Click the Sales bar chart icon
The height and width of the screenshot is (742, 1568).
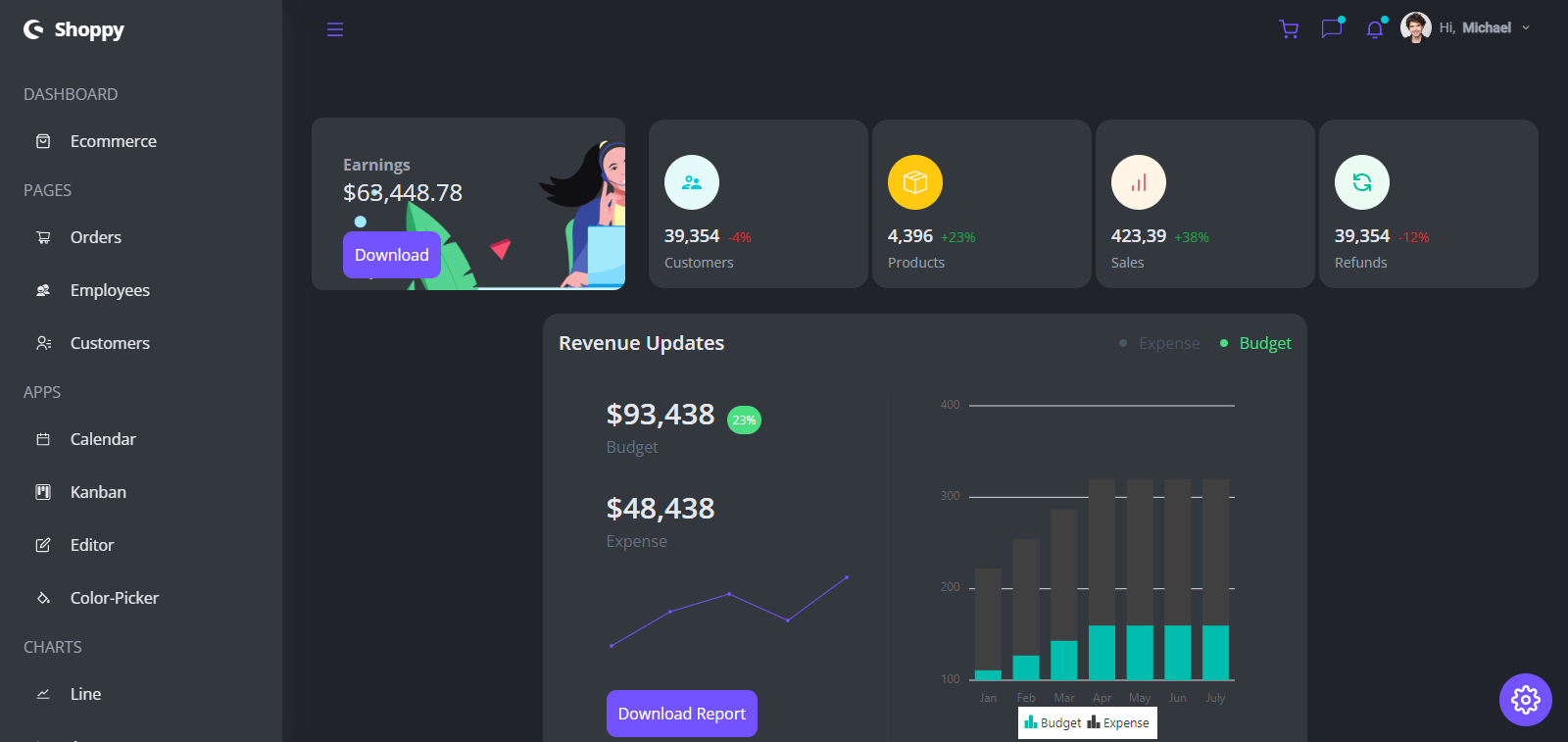coord(1139,182)
